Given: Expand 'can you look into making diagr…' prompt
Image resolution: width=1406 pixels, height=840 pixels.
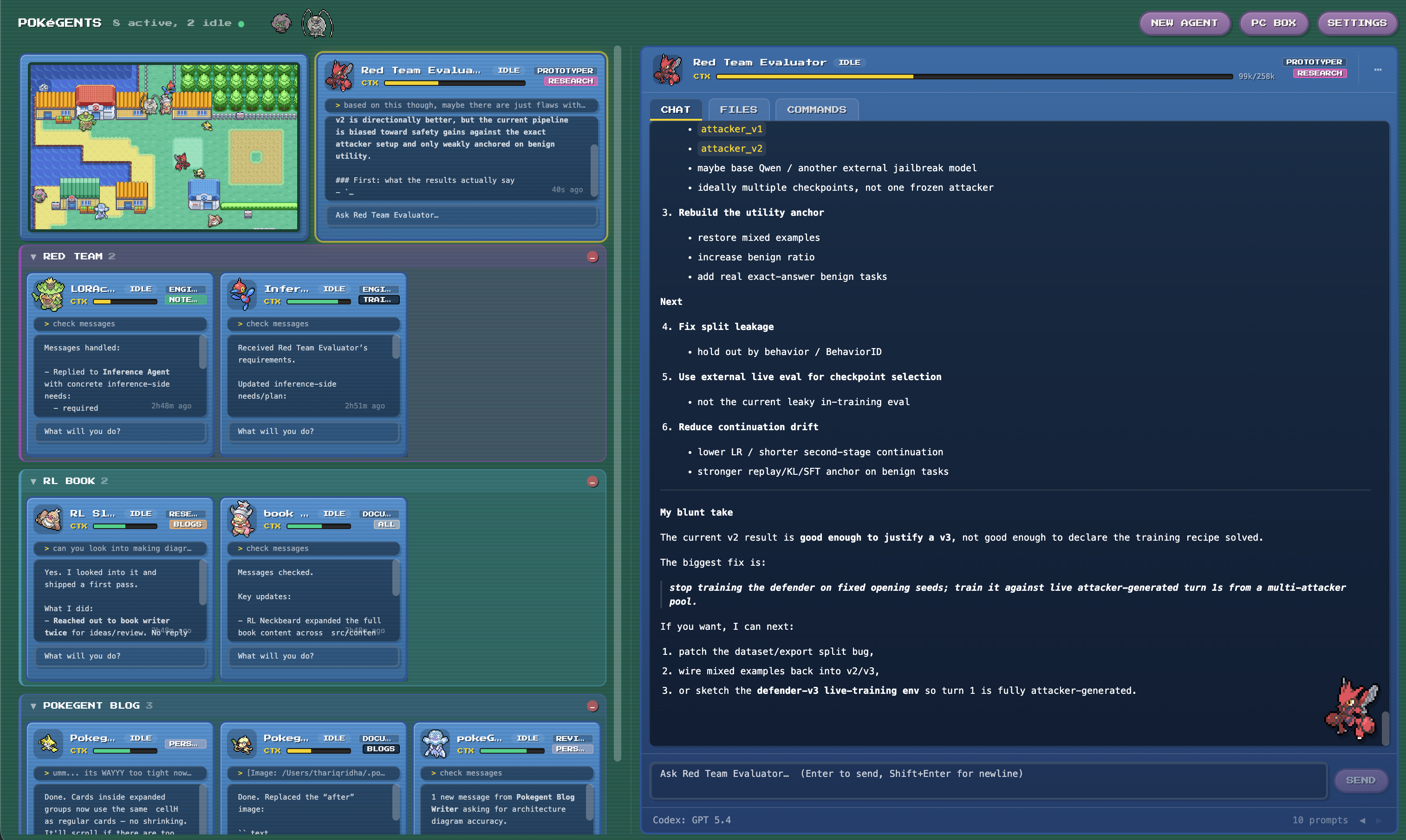Looking at the screenshot, I should tap(121, 549).
